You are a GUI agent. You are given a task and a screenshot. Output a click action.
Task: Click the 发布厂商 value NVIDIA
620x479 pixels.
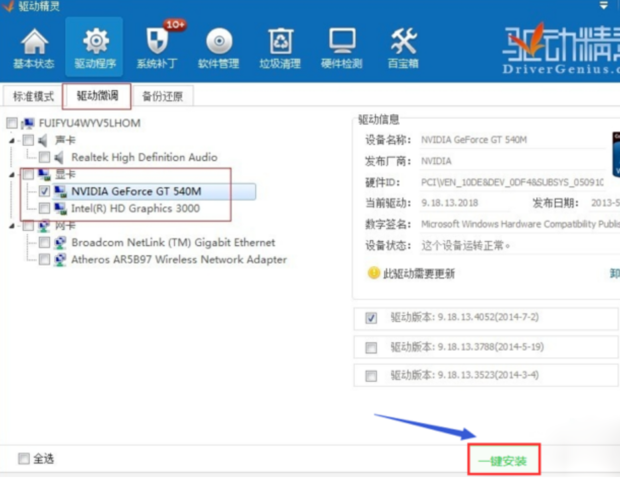[x=436, y=161]
